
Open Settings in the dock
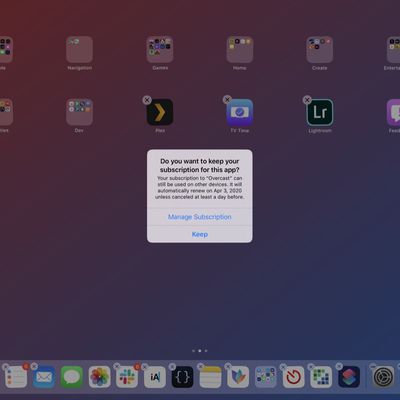pos(383,377)
